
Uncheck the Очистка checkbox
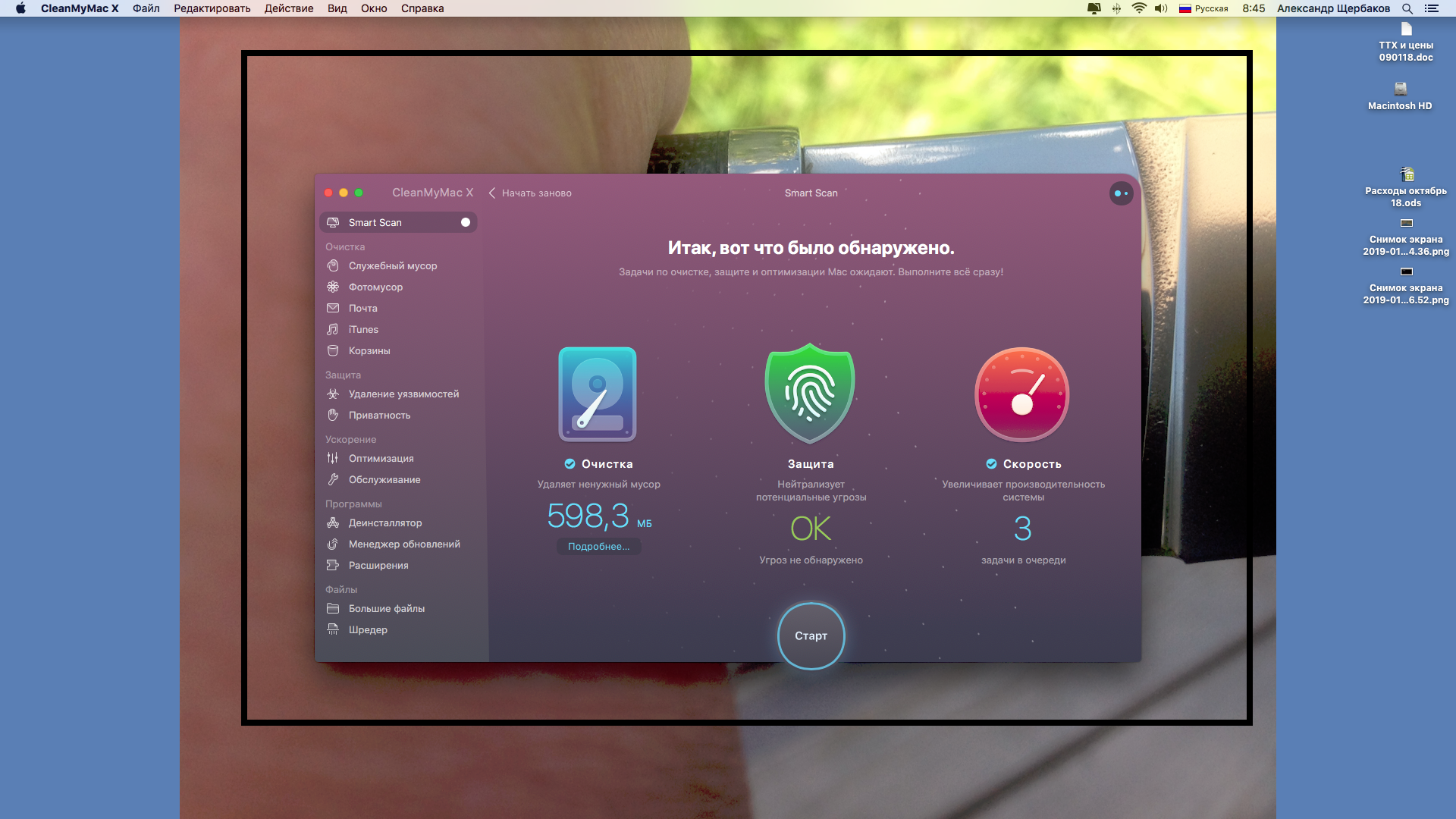click(570, 464)
